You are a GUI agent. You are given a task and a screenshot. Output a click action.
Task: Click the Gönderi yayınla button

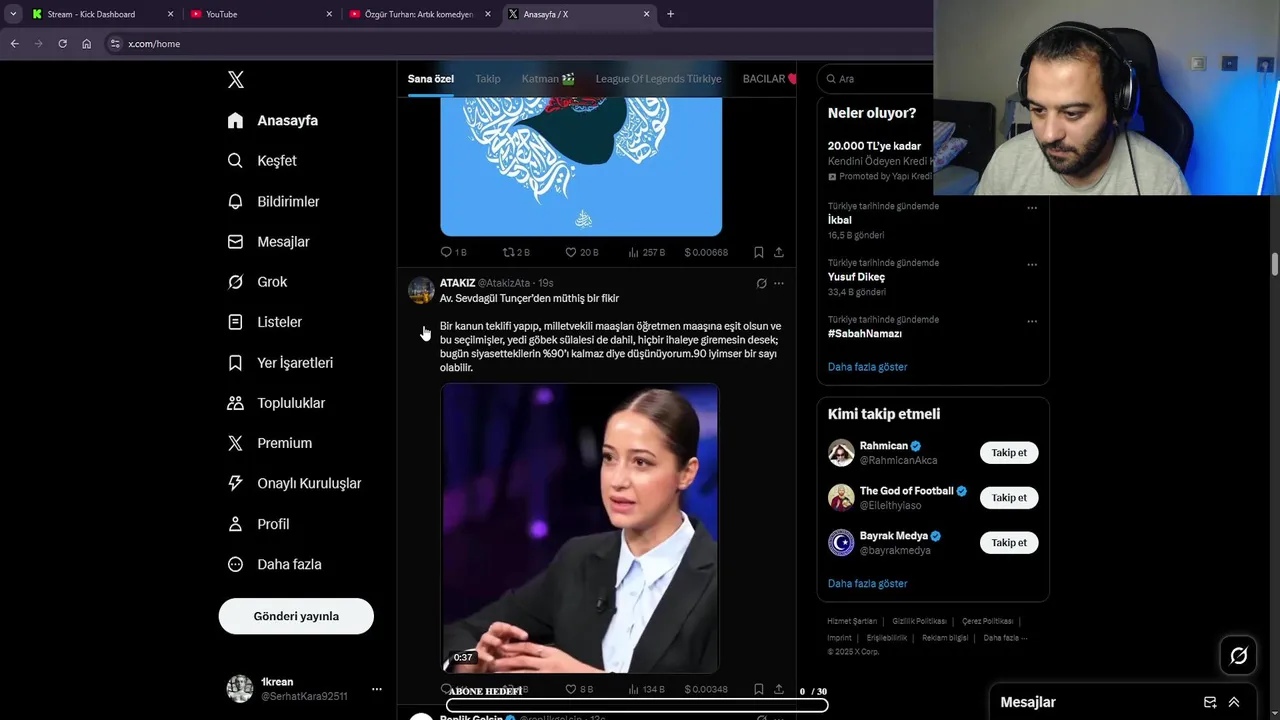(296, 616)
